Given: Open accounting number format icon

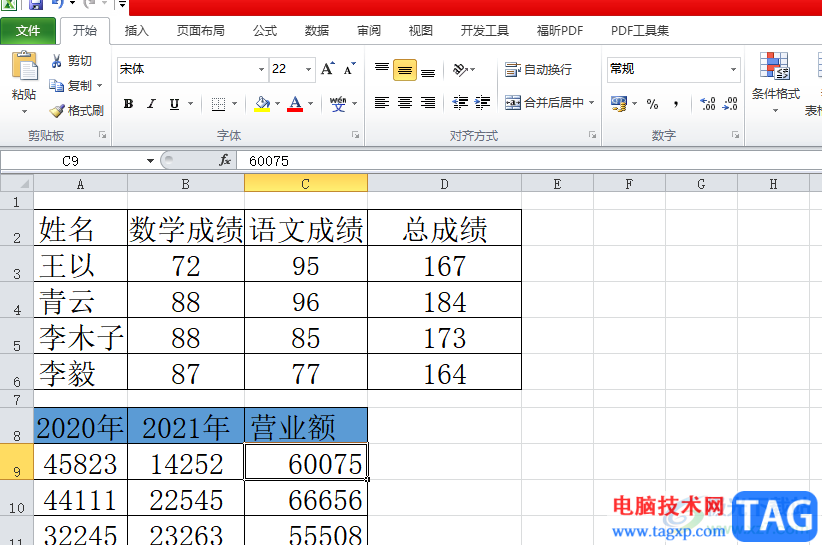Looking at the screenshot, I should (x=619, y=104).
